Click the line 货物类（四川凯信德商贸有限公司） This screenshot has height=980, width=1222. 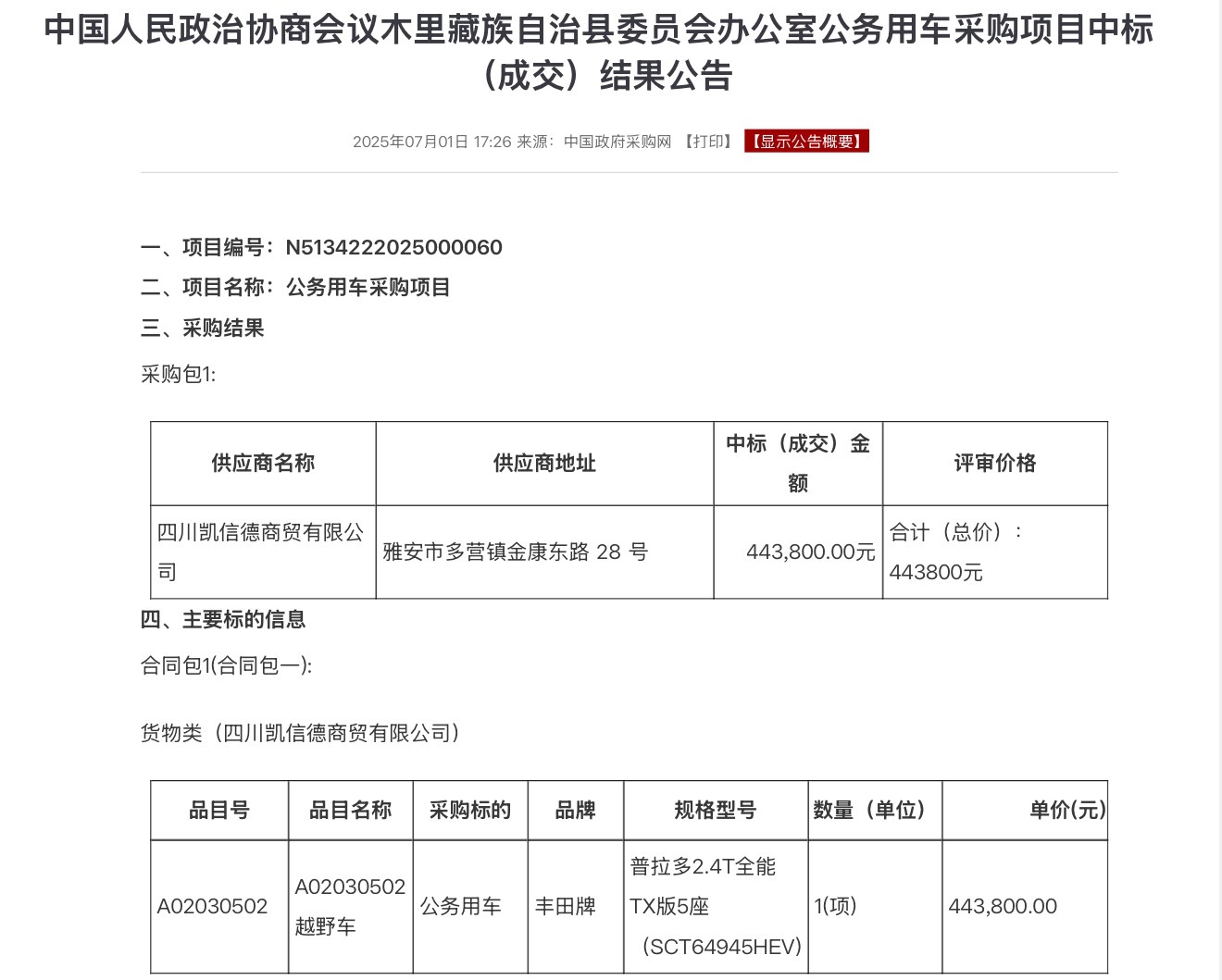pyautogui.click(x=302, y=734)
